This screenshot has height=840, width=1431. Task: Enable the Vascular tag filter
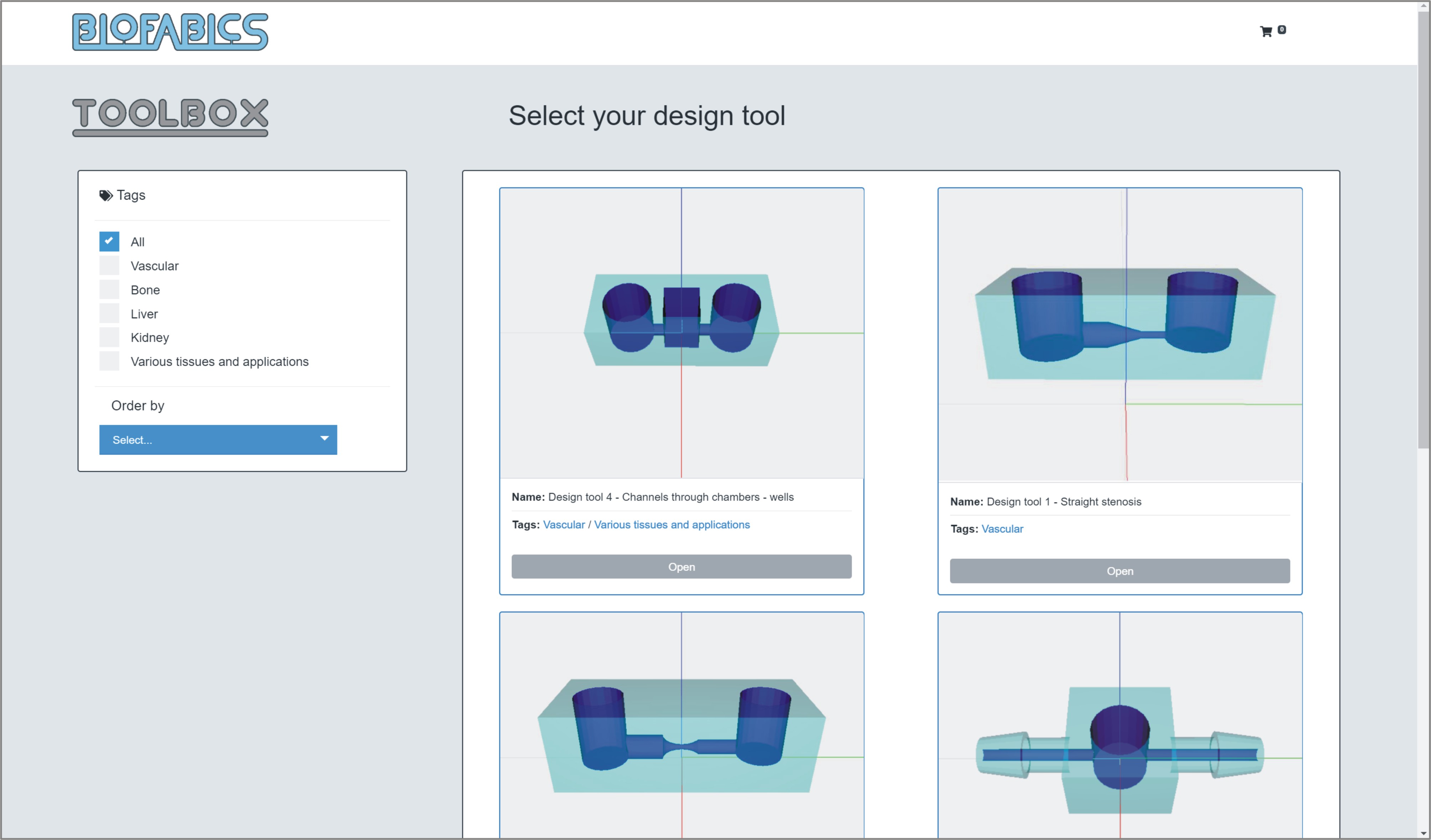(109, 266)
